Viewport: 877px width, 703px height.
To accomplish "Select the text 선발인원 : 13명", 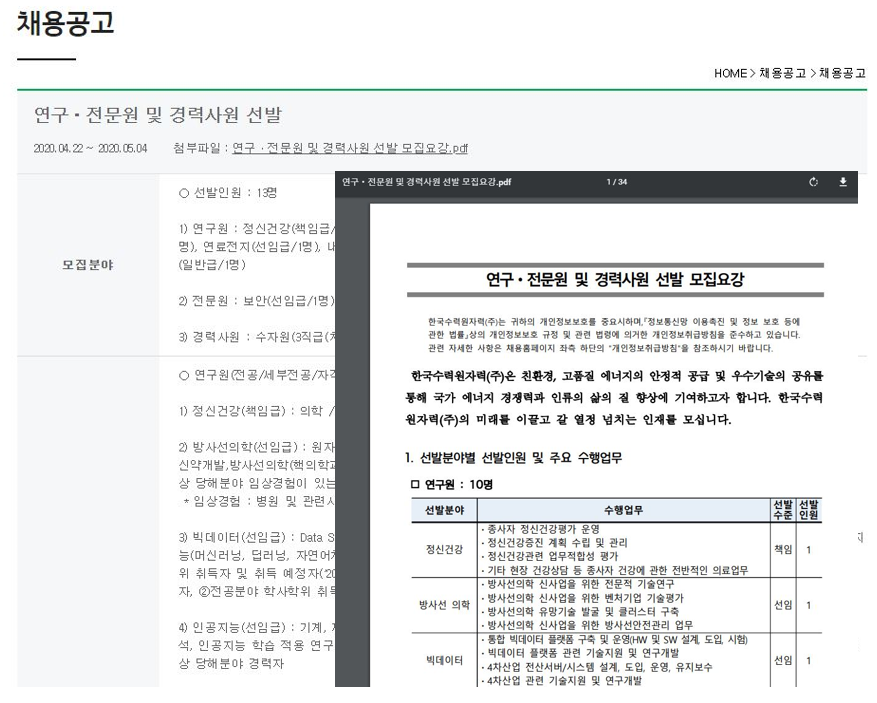I will click(235, 193).
